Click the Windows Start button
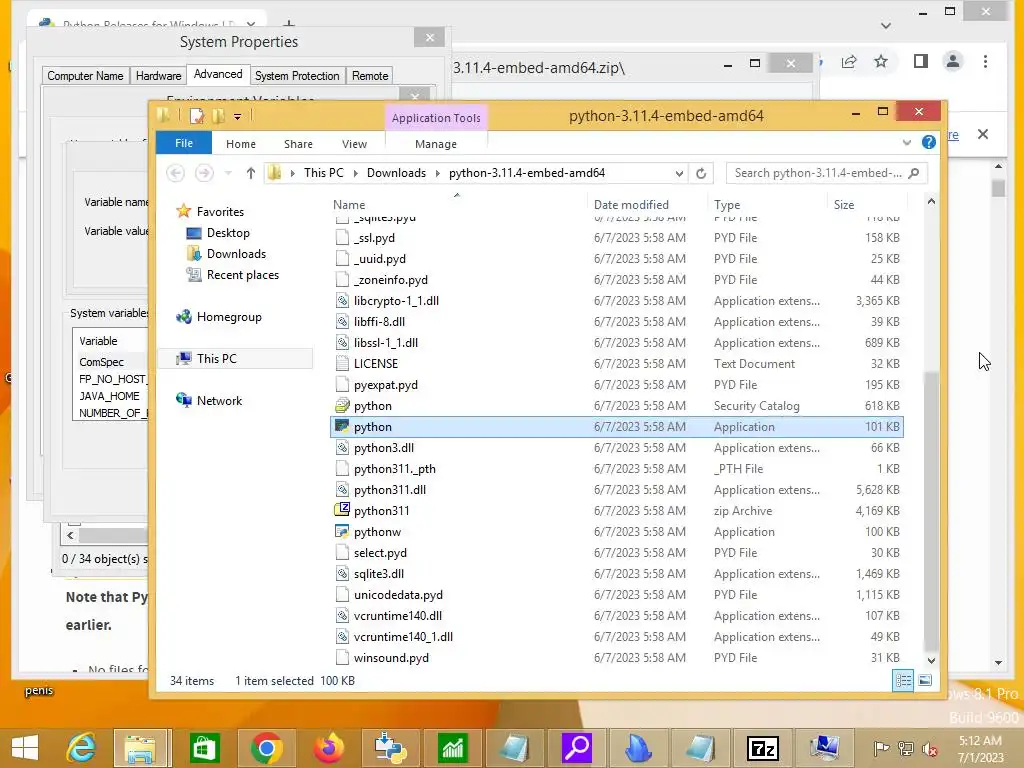Image resolution: width=1024 pixels, height=768 pixels. pyautogui.click(x=25, y=748)
